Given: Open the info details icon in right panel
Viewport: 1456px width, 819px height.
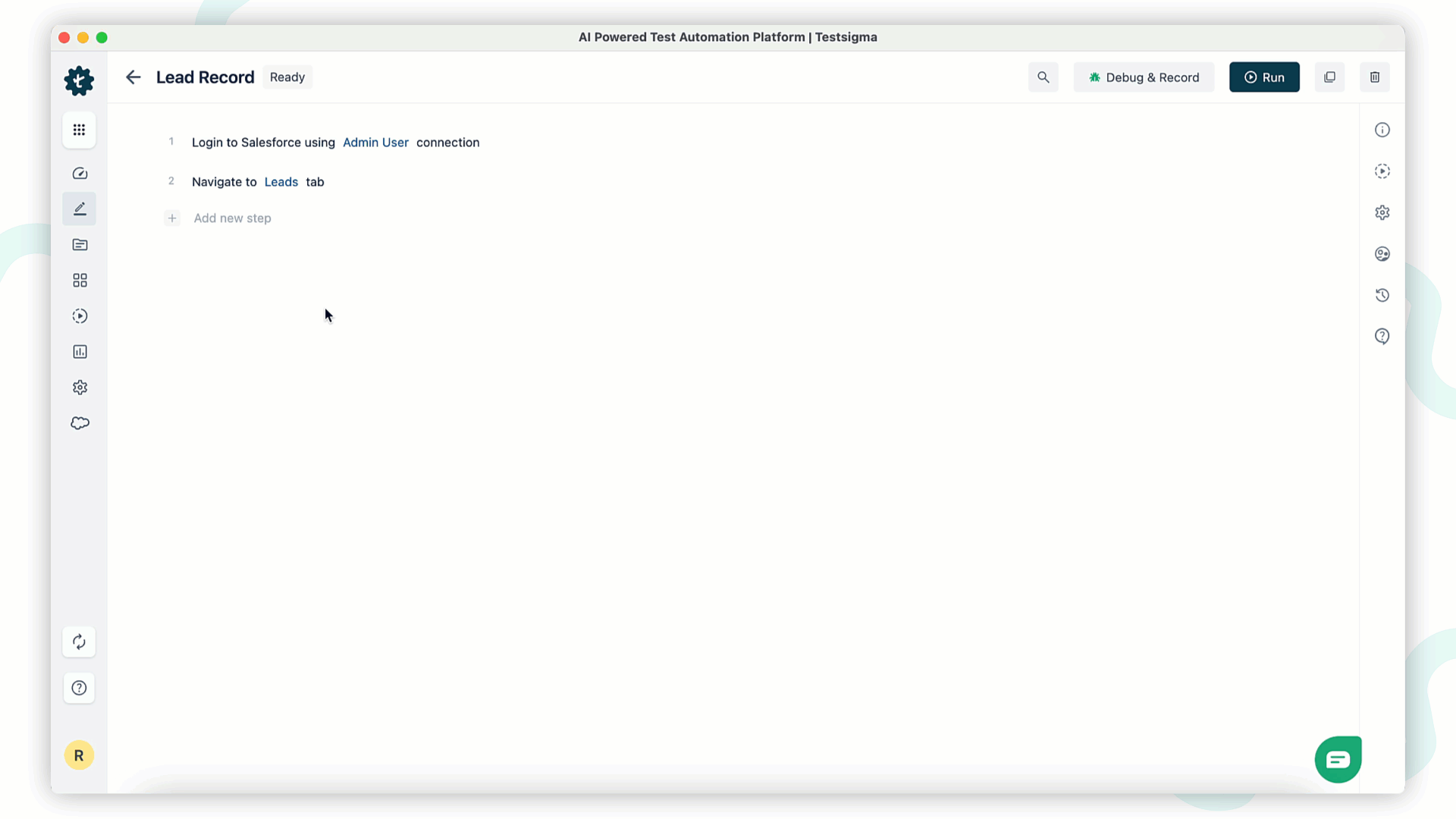Looking at the screenshot, I should coord(1382,130).
